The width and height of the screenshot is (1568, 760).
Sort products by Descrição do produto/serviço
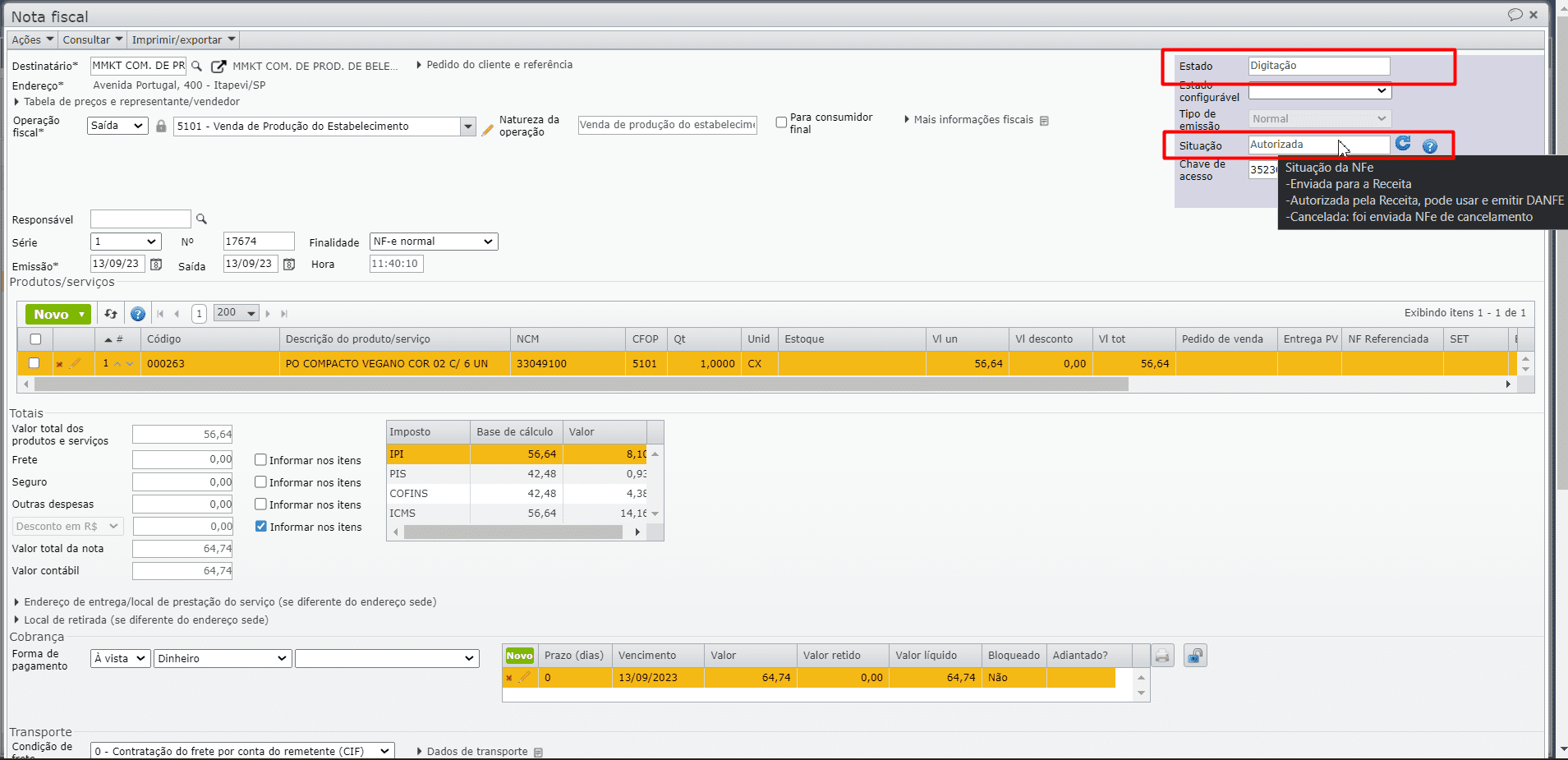[358, 339]
